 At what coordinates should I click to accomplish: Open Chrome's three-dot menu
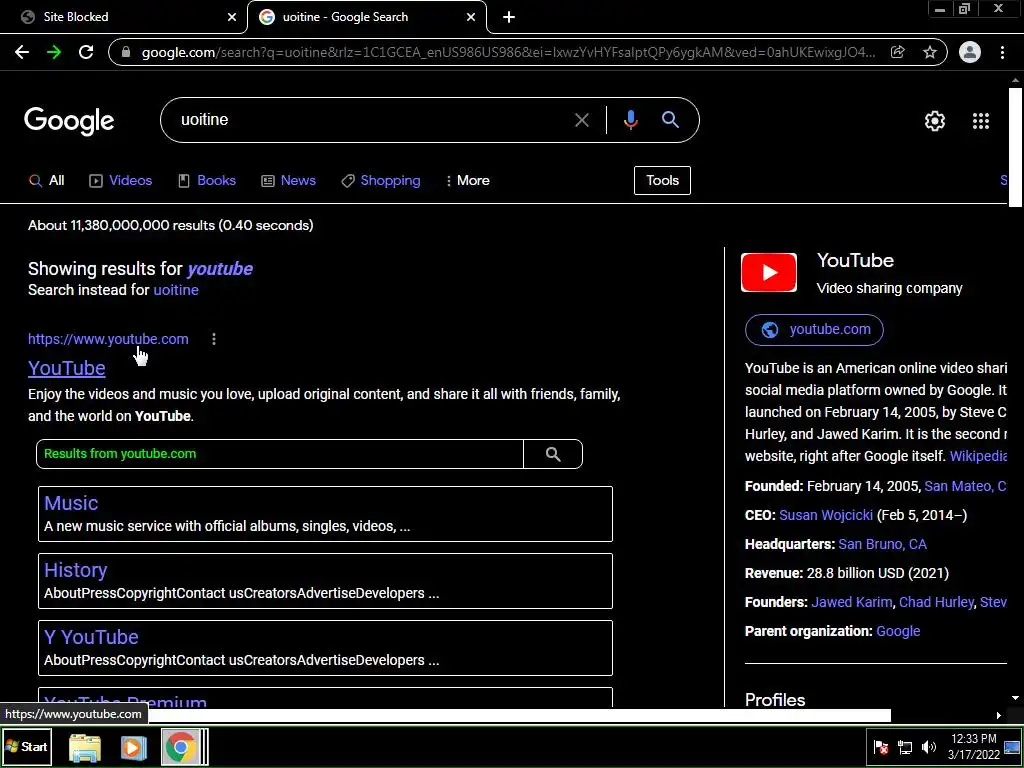click(x=1002, y=52)
